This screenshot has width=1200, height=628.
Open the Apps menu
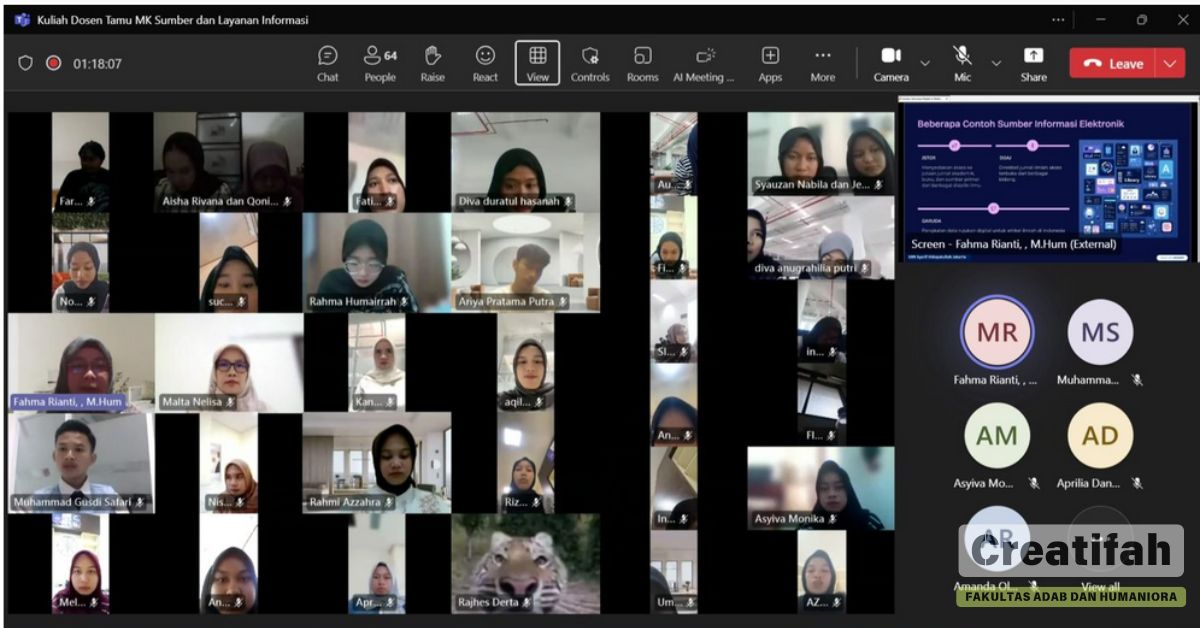click(x=770, y=63)
